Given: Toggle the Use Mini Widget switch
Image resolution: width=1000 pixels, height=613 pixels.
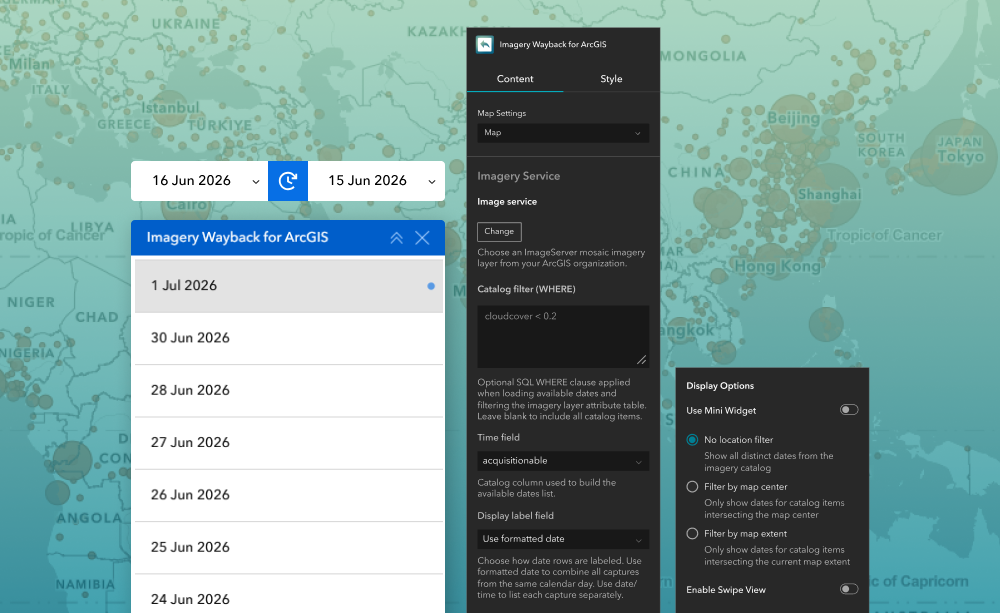Looking at the screenshot, I should (x=848, y=410).
